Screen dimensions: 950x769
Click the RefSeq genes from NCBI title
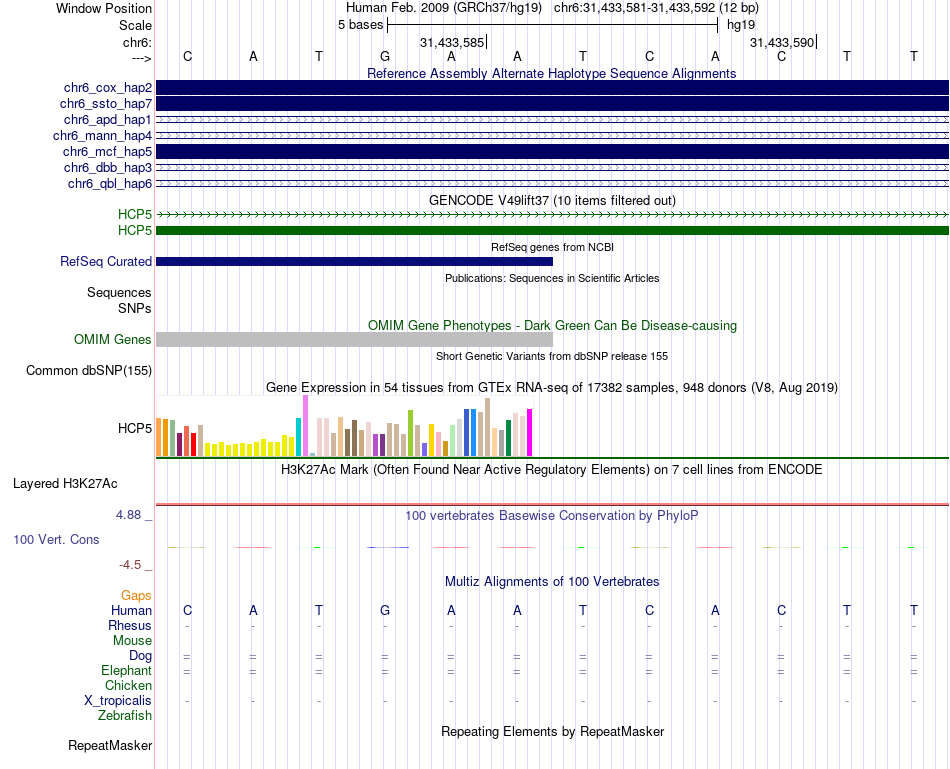point(552,247)
